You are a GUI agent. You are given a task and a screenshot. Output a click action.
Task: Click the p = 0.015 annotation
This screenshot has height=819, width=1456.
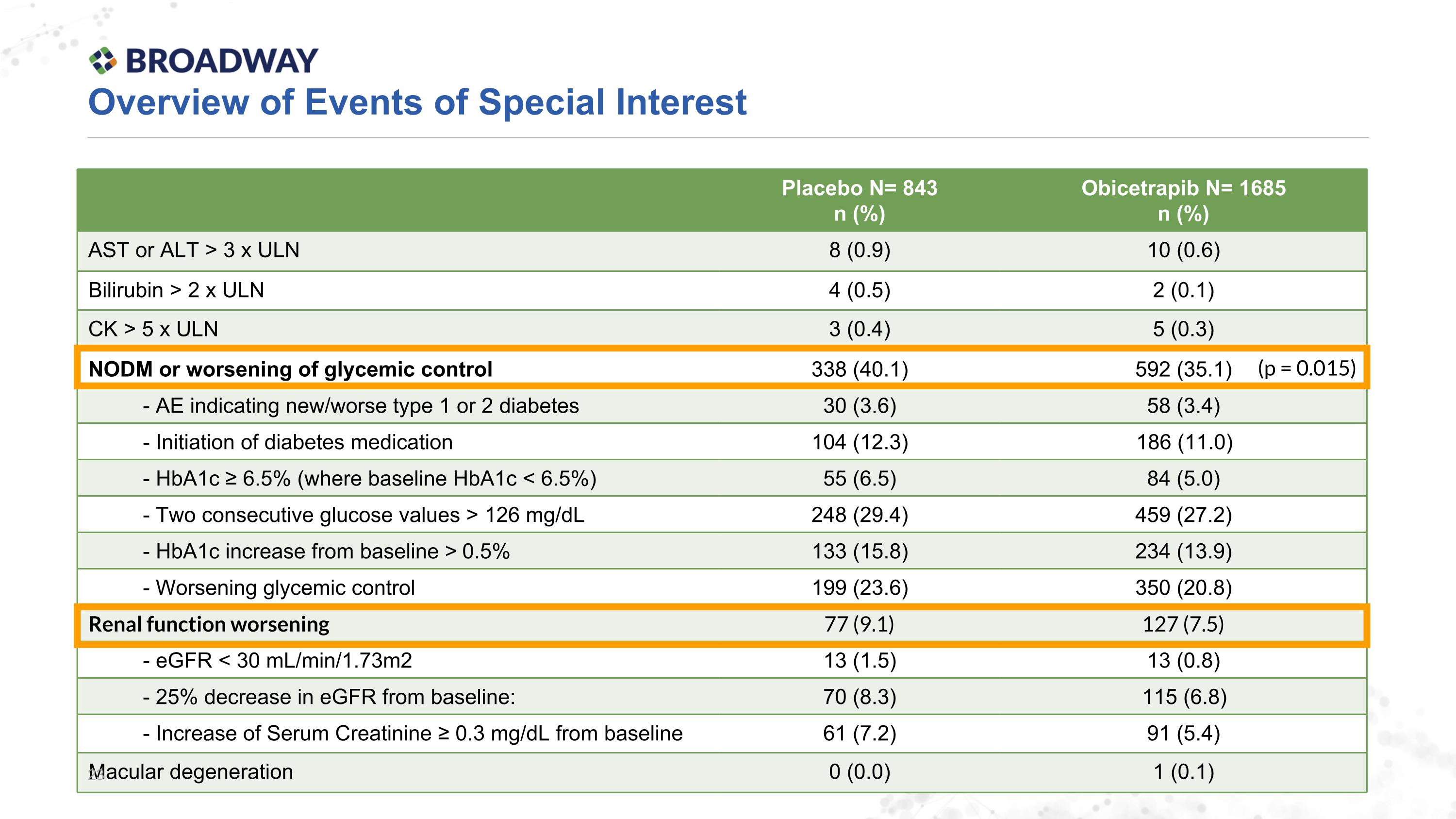1306,368
